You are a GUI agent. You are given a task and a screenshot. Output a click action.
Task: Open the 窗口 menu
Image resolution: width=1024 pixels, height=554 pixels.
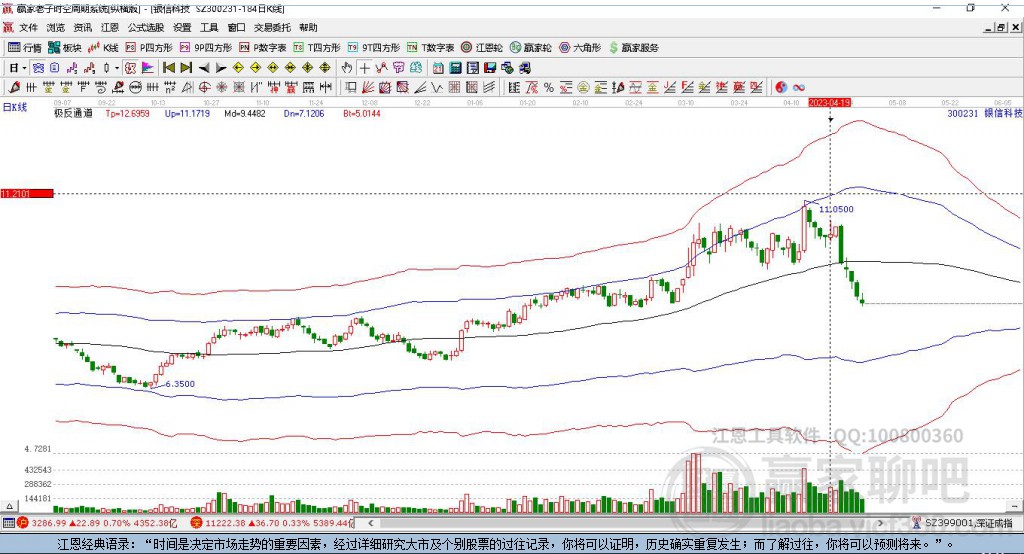(x=236, y=27)
